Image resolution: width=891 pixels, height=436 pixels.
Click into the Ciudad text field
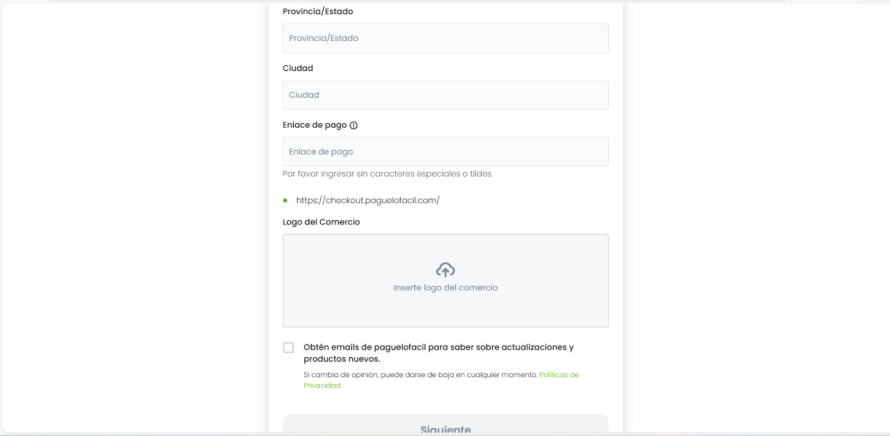pyautogui.click(x=445, y=95)
